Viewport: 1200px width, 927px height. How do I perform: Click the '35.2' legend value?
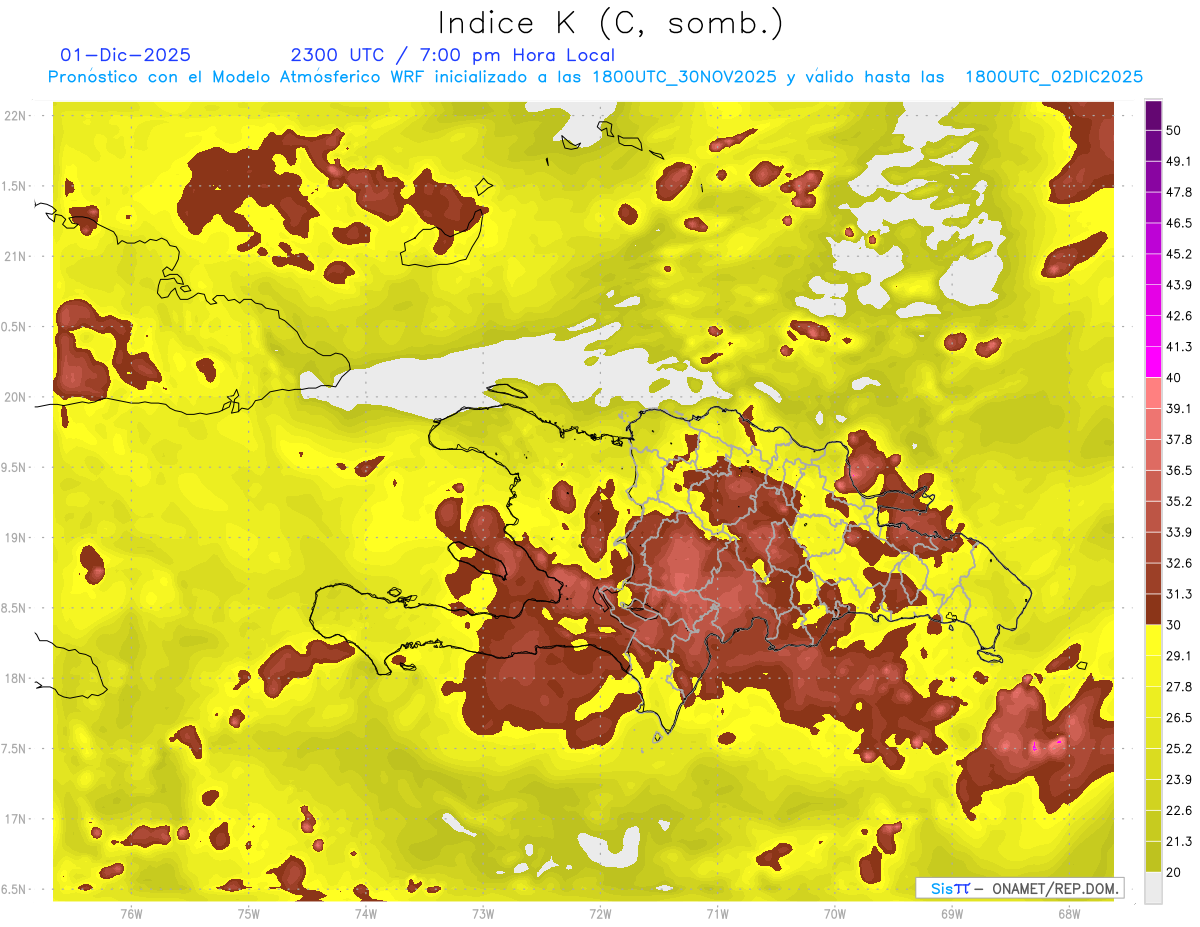pos(1179,501)
